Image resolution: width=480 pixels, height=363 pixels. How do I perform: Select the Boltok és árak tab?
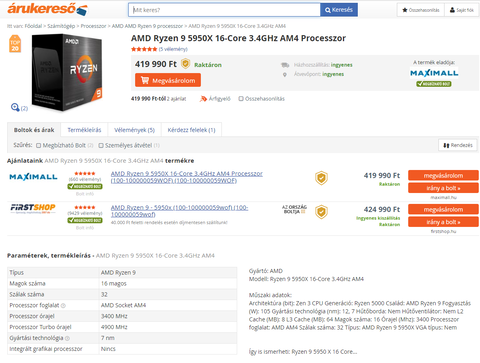click(x=34, y=130)
